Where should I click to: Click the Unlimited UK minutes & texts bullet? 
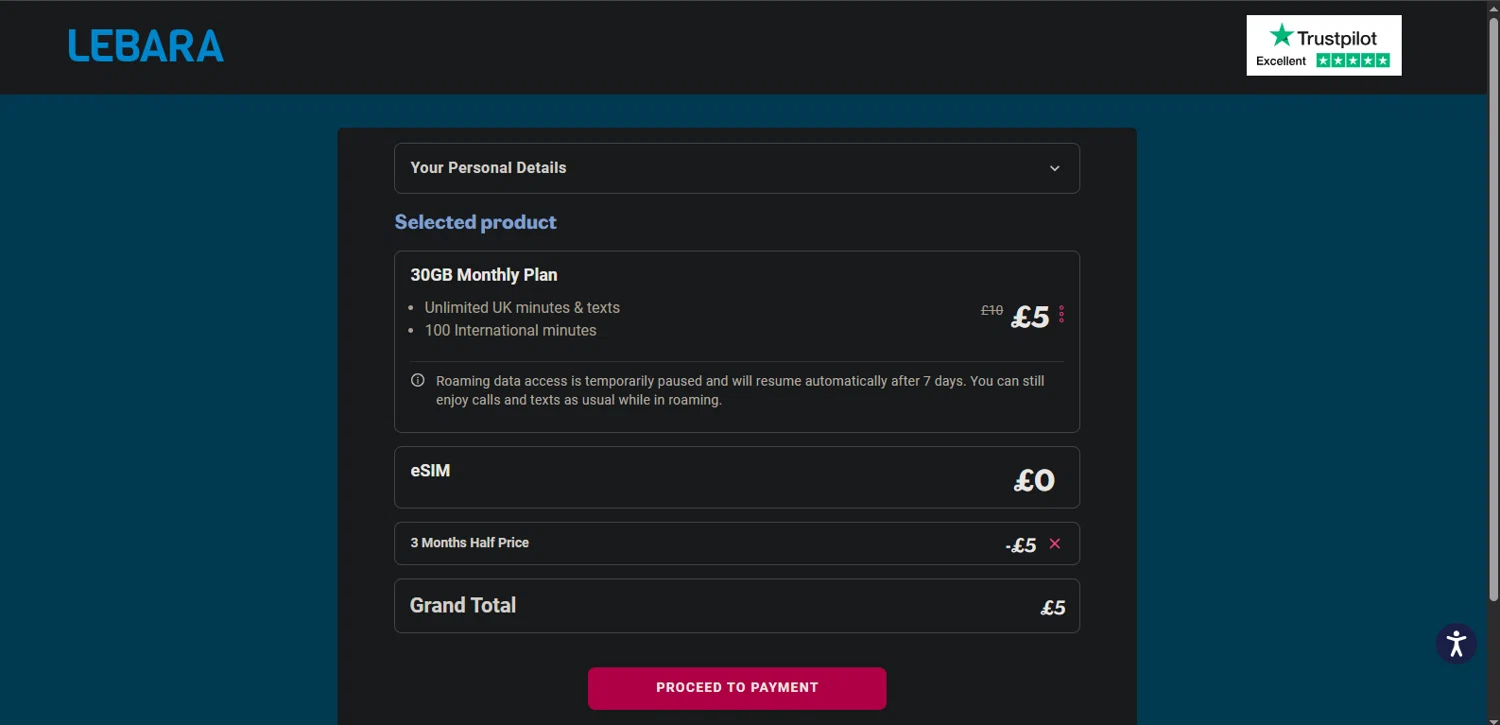522,308
